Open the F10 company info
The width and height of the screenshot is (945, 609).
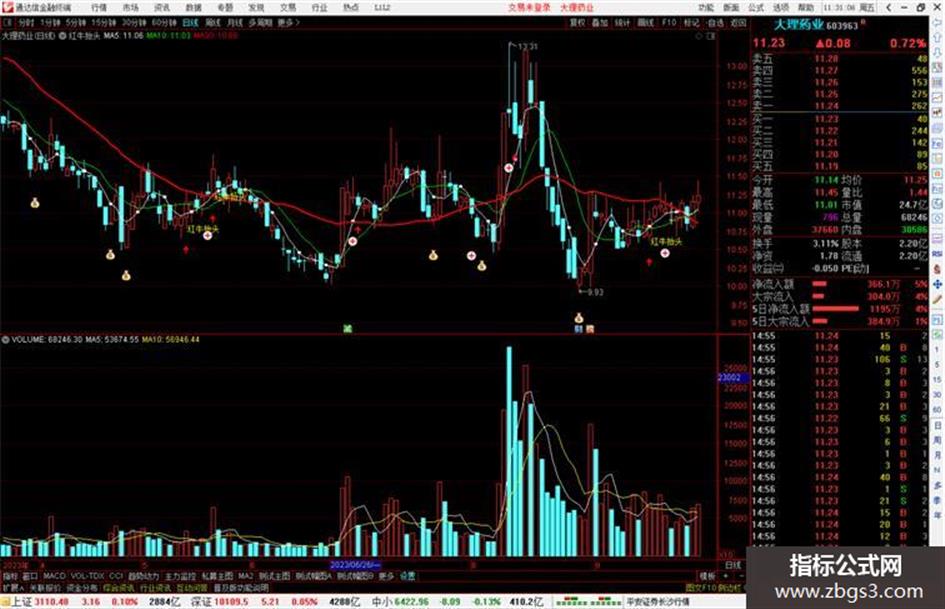669,22
